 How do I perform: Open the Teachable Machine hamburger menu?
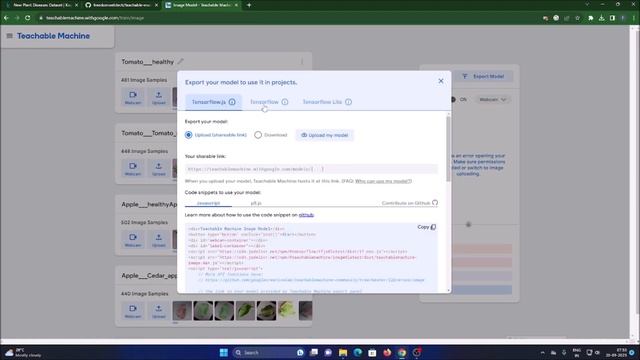click(9, 36)
